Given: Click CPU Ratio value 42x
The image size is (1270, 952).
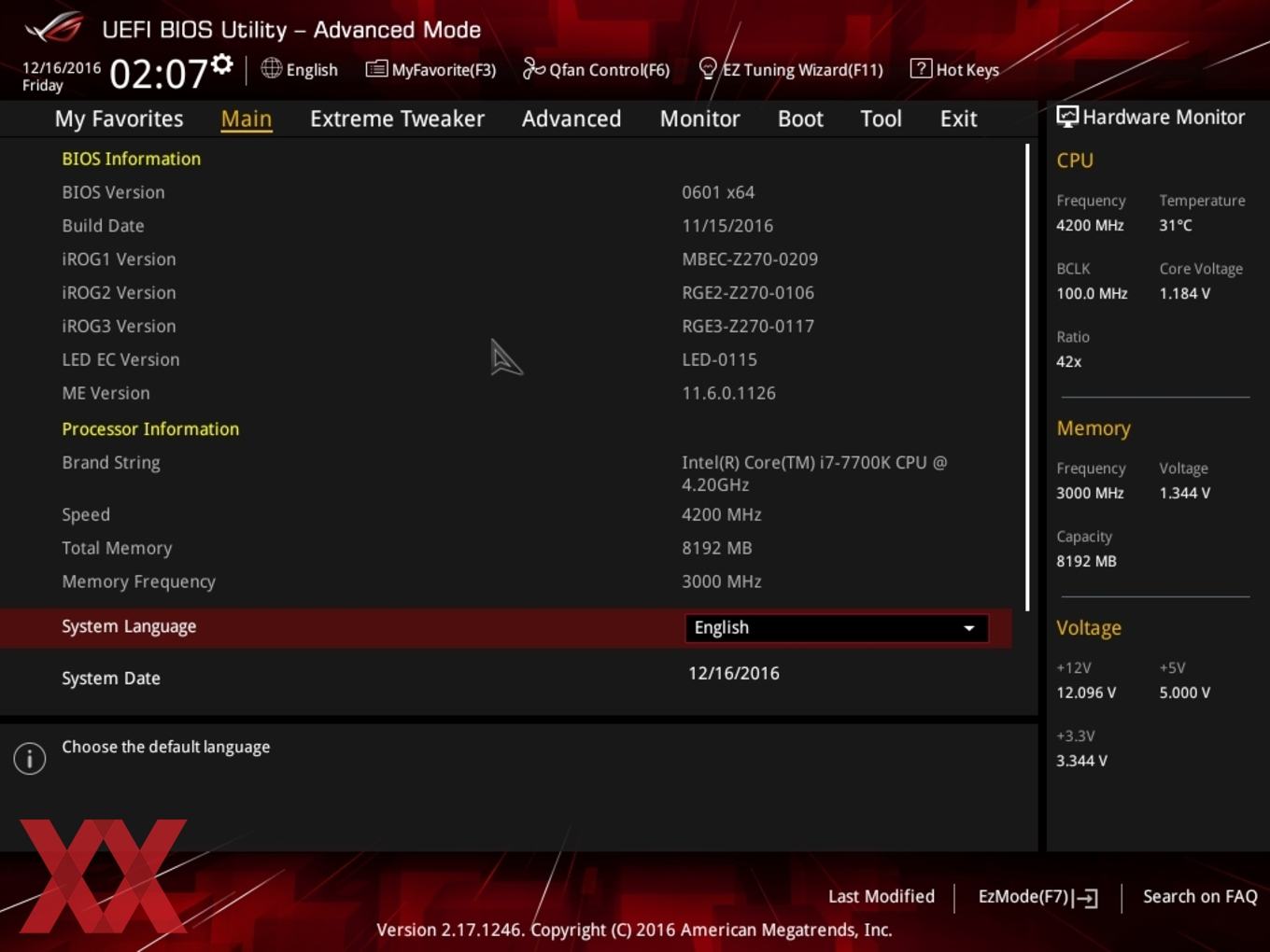Looking at the screenshot, I should point(1069,361).
